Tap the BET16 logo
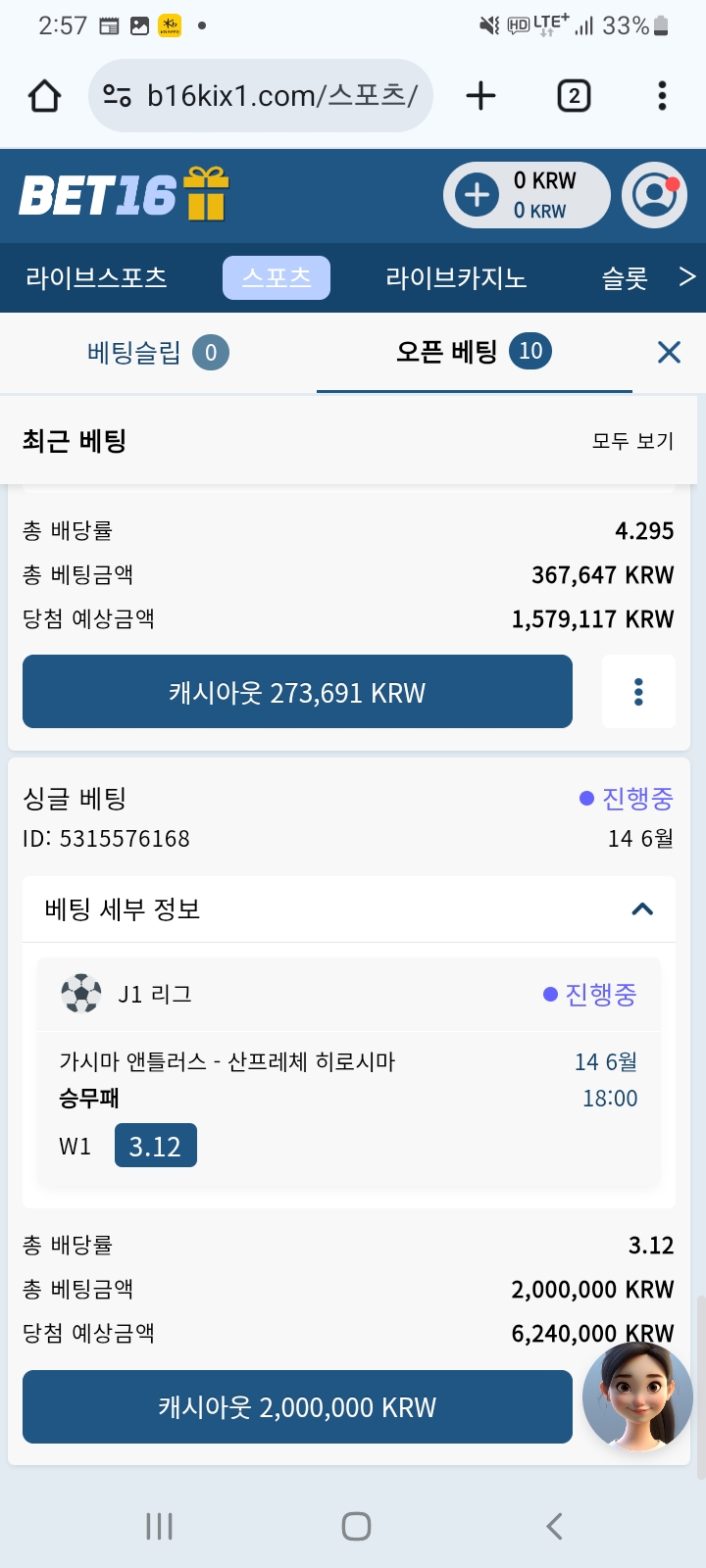This screenshot has height=1568, width=706. pos(98,195)
